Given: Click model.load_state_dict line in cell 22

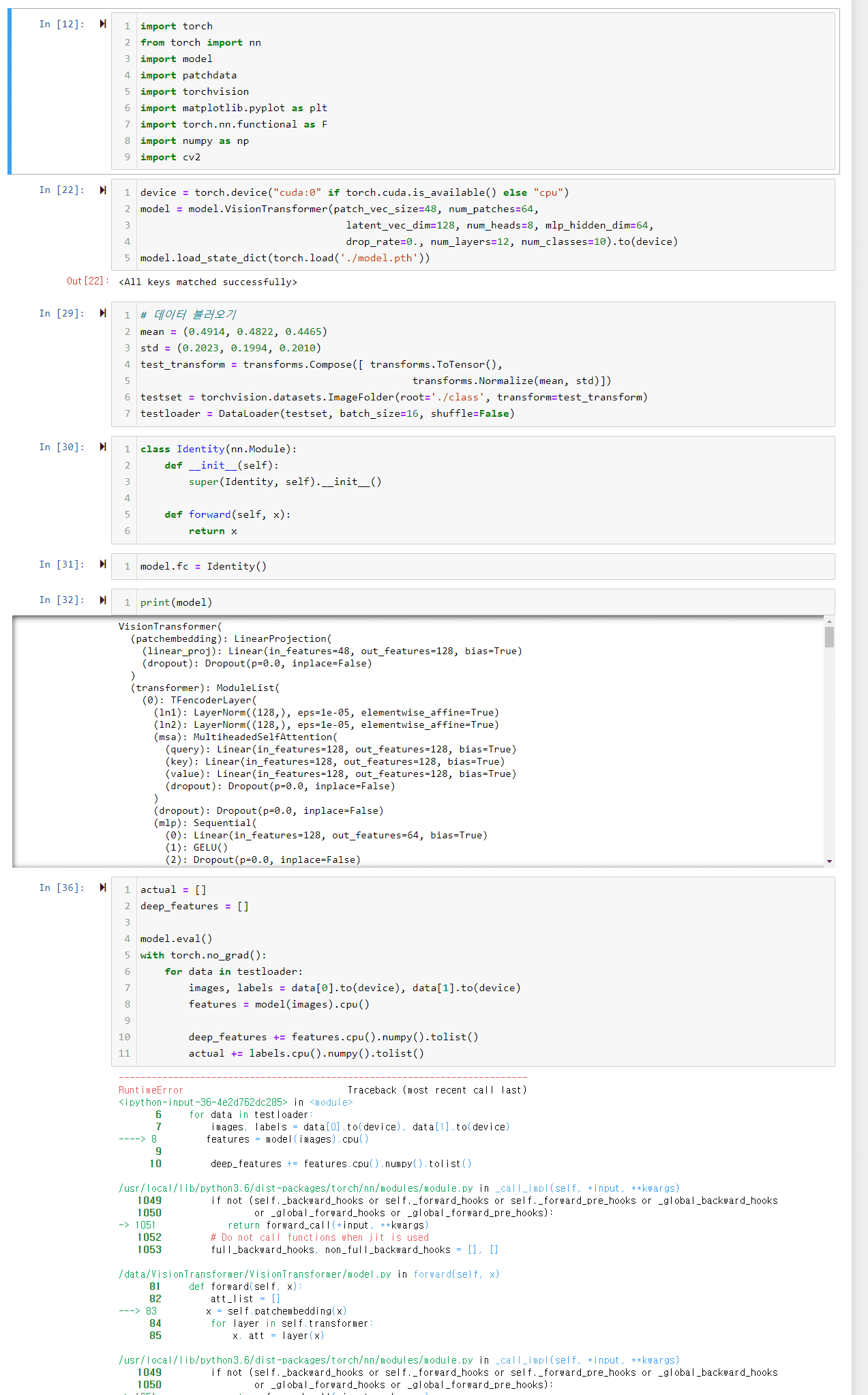Looking at the screenshot, I should coord(285,258).
